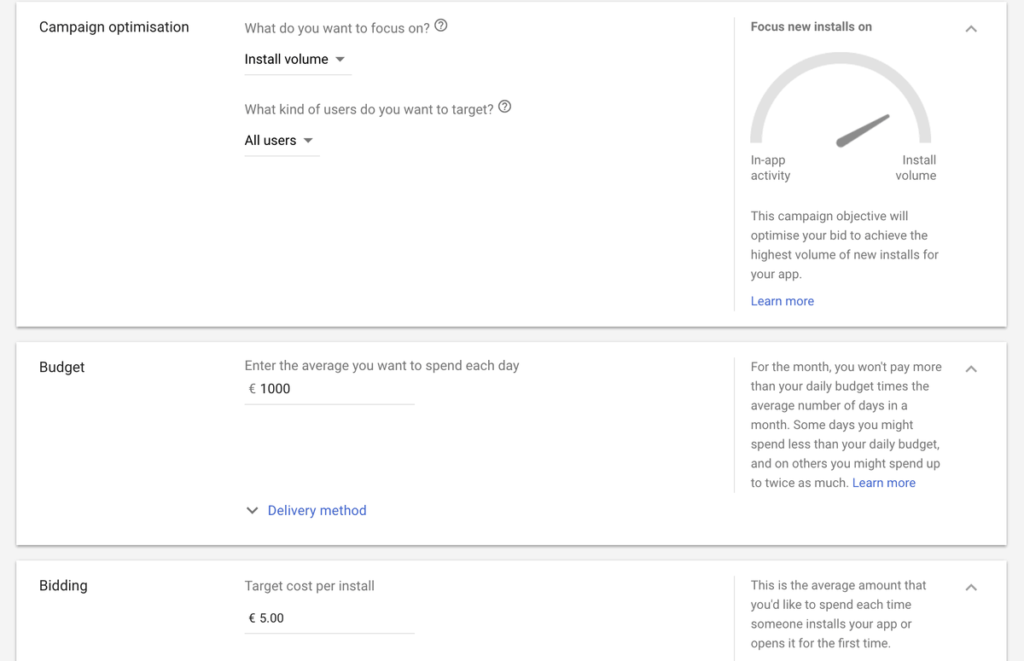Open the All users dropdown

click(281, 140)
